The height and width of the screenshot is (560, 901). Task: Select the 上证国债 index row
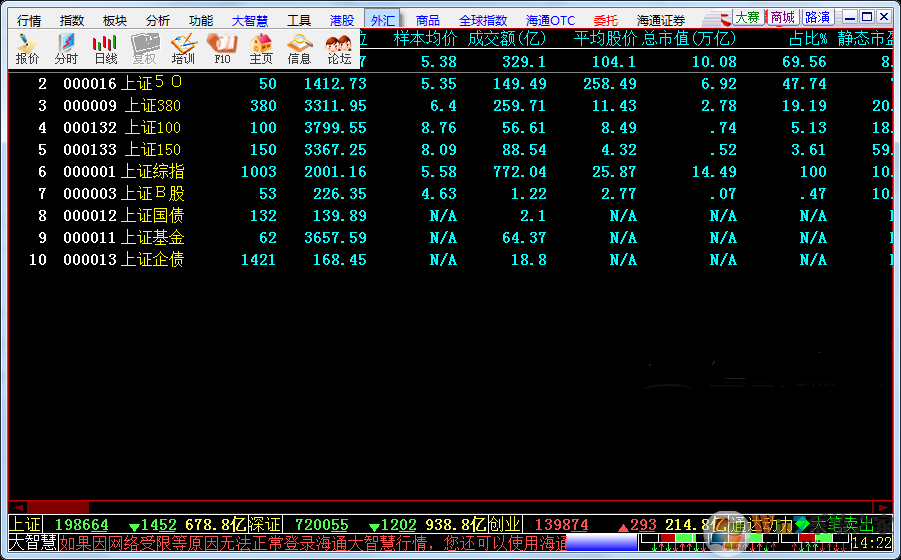point(450,216)
